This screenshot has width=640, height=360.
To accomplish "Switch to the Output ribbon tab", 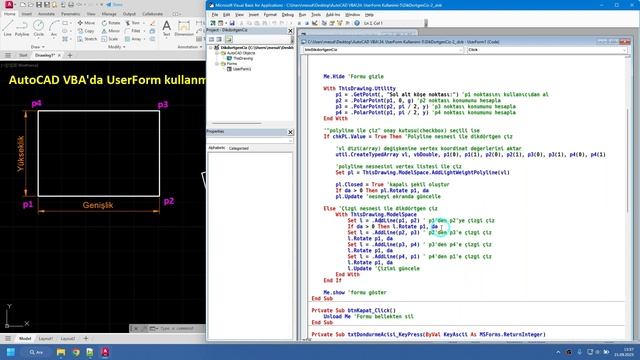I will coord(129,14).
